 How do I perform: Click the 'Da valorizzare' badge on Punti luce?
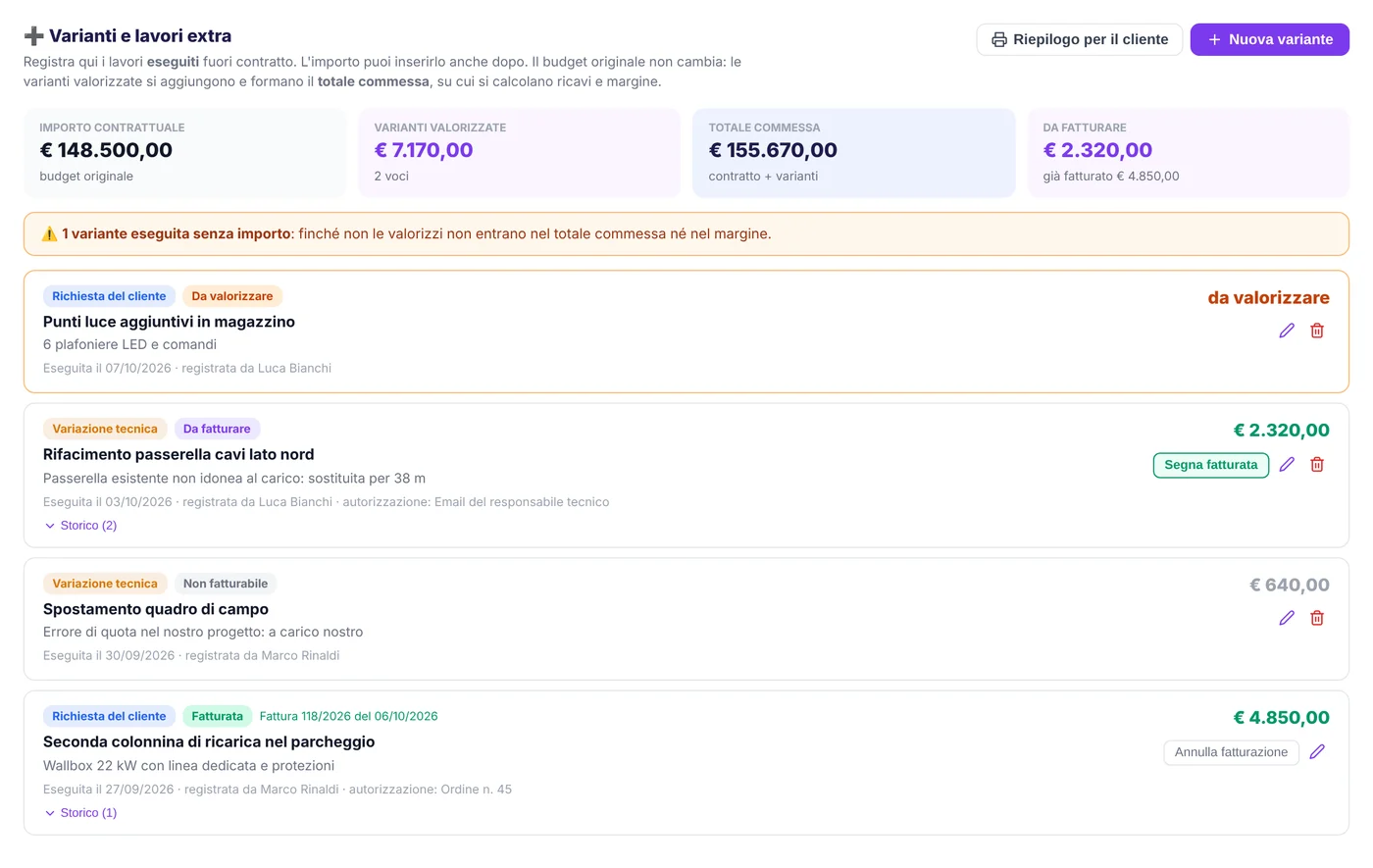pos(232,296)
